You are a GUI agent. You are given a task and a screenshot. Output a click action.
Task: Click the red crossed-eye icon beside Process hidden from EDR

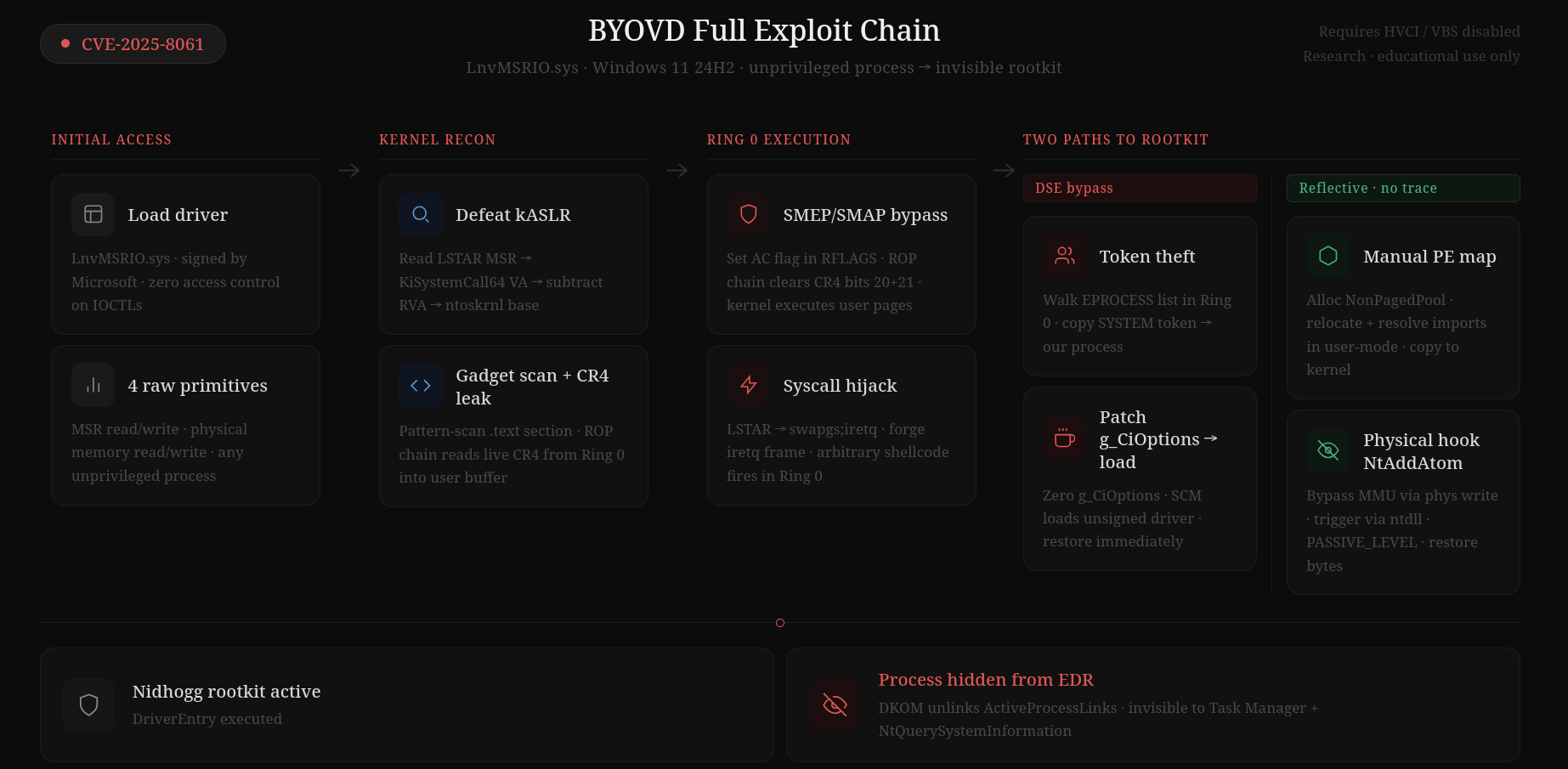click(835, 704)
